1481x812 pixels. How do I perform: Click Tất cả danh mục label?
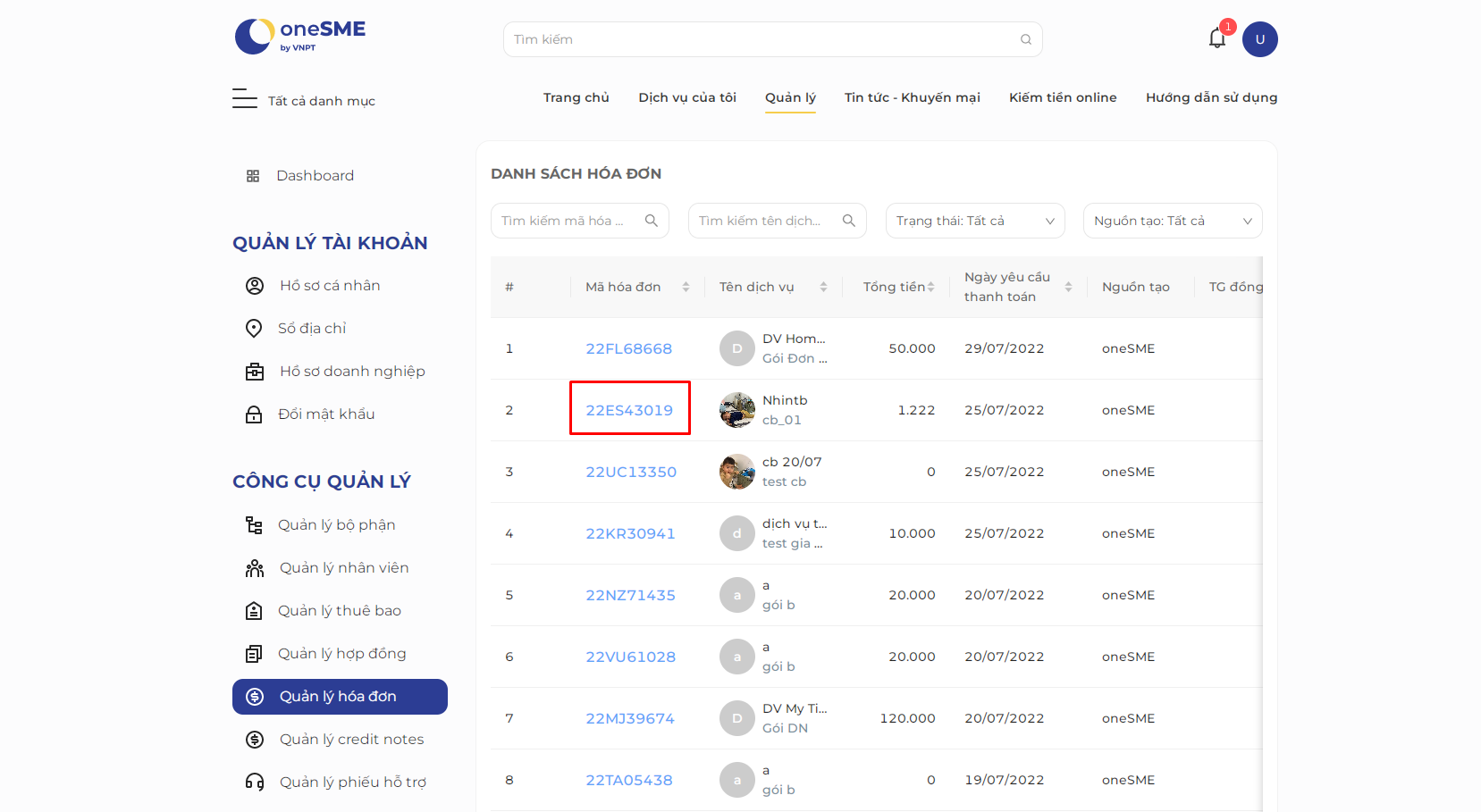(x=322, y=101)
